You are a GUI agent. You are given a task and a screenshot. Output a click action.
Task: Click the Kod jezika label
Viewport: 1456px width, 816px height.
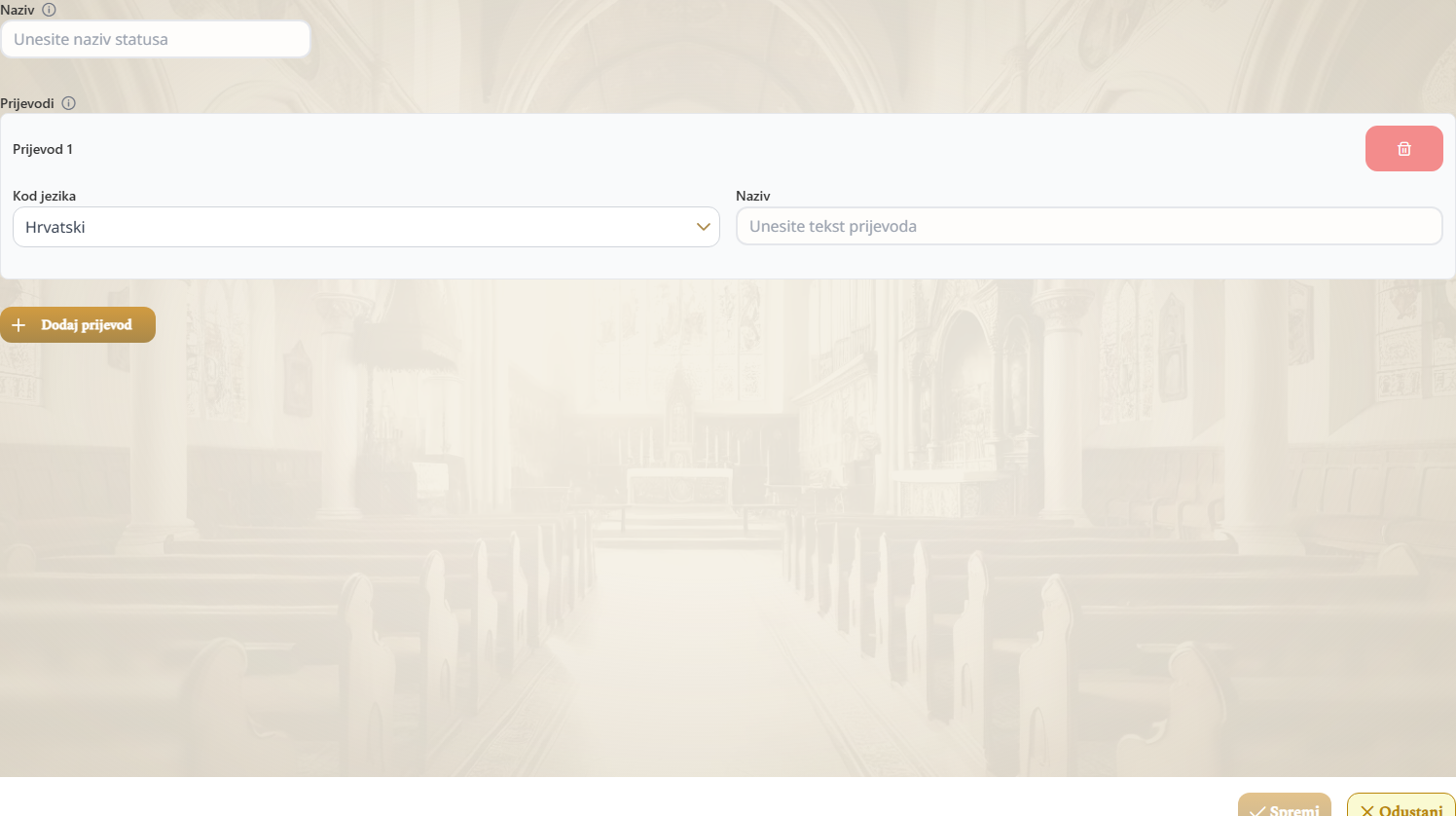(x=44, y=196)
